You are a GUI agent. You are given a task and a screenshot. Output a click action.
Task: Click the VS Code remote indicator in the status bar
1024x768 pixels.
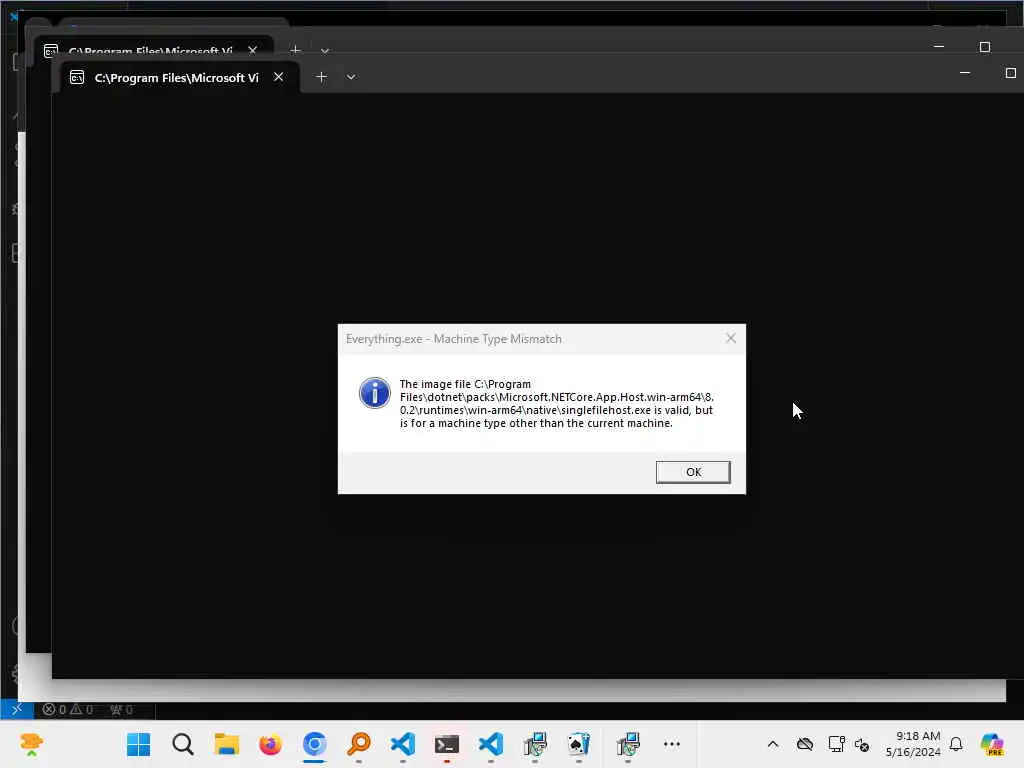pos(17,709)
